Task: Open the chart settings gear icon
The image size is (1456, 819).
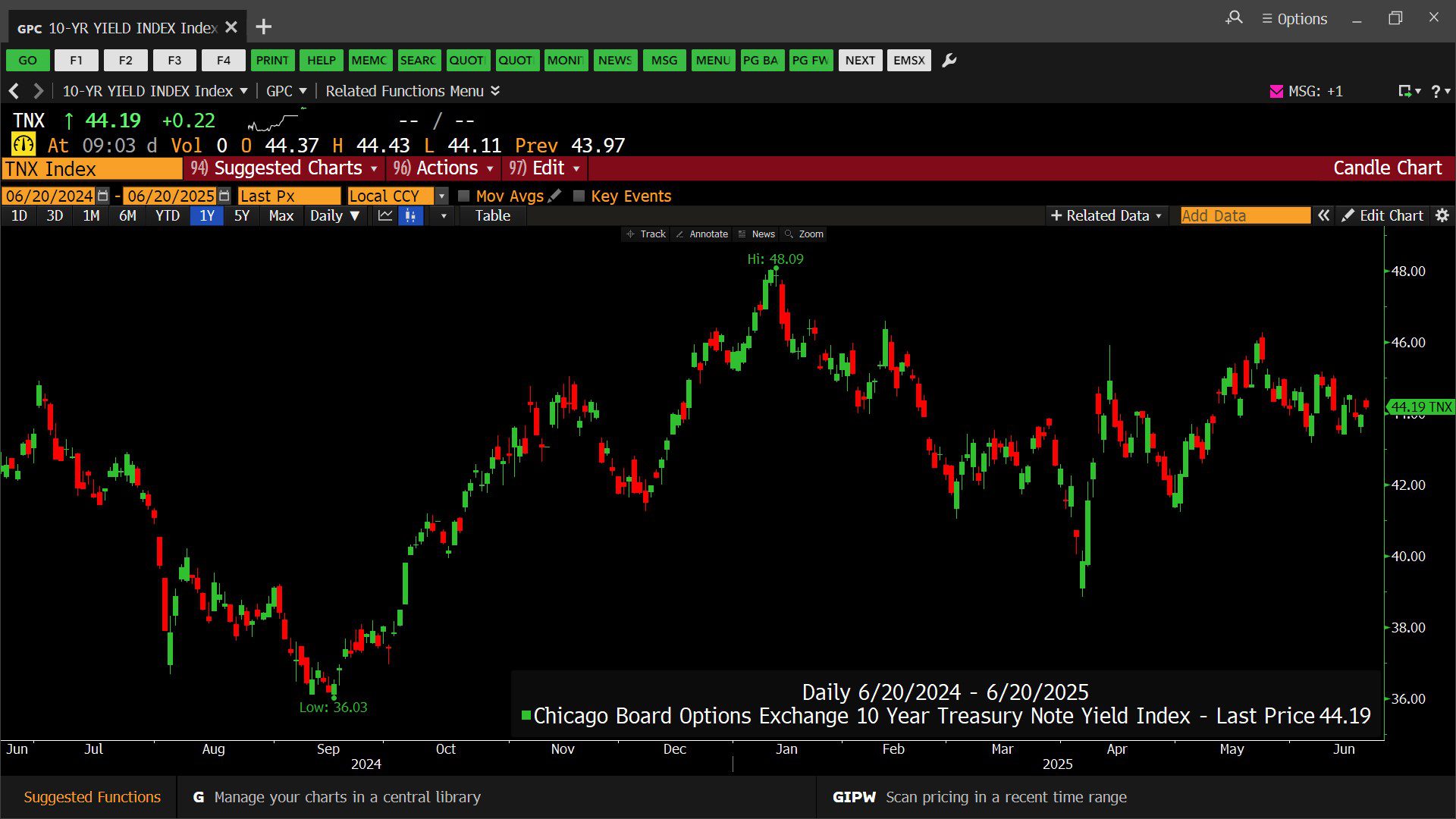Action: (1442, 215)
